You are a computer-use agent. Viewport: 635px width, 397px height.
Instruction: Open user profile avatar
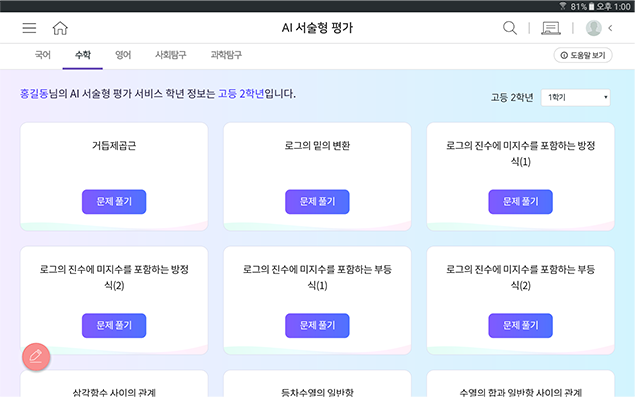(594, 28)
